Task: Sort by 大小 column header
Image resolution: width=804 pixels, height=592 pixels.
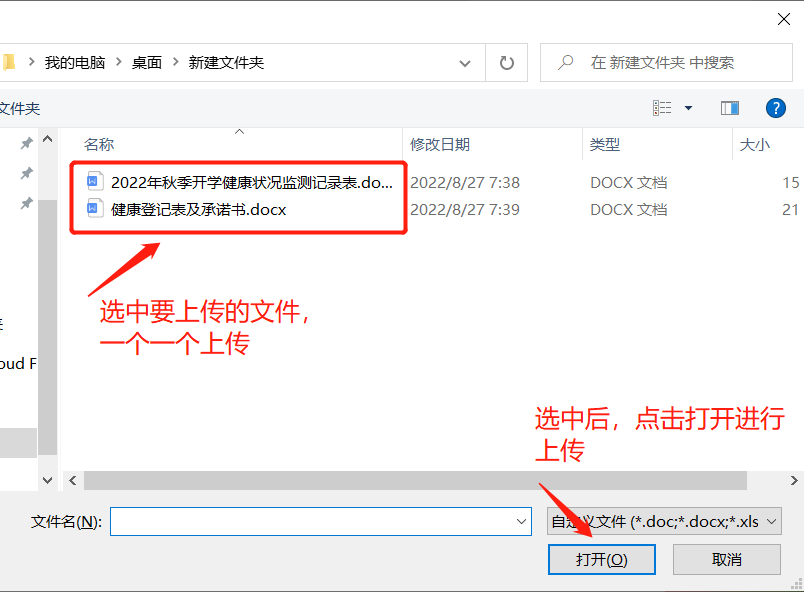Action: pos(755,145)
